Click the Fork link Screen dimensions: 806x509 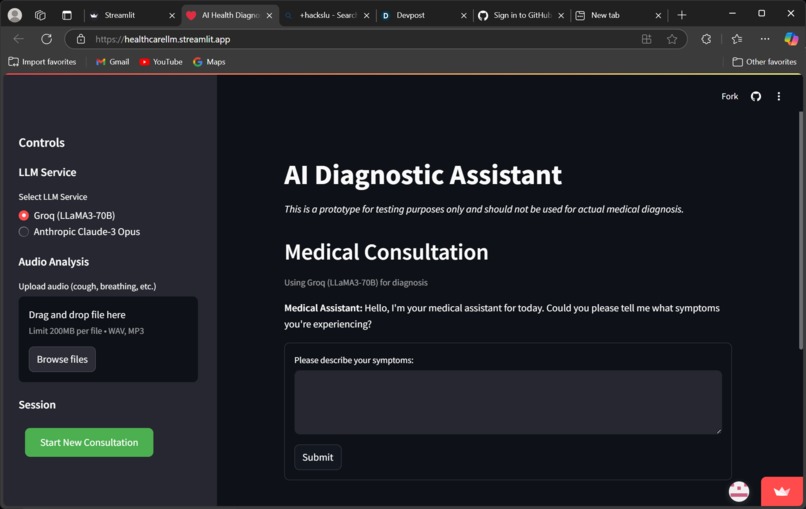point(729,96)
